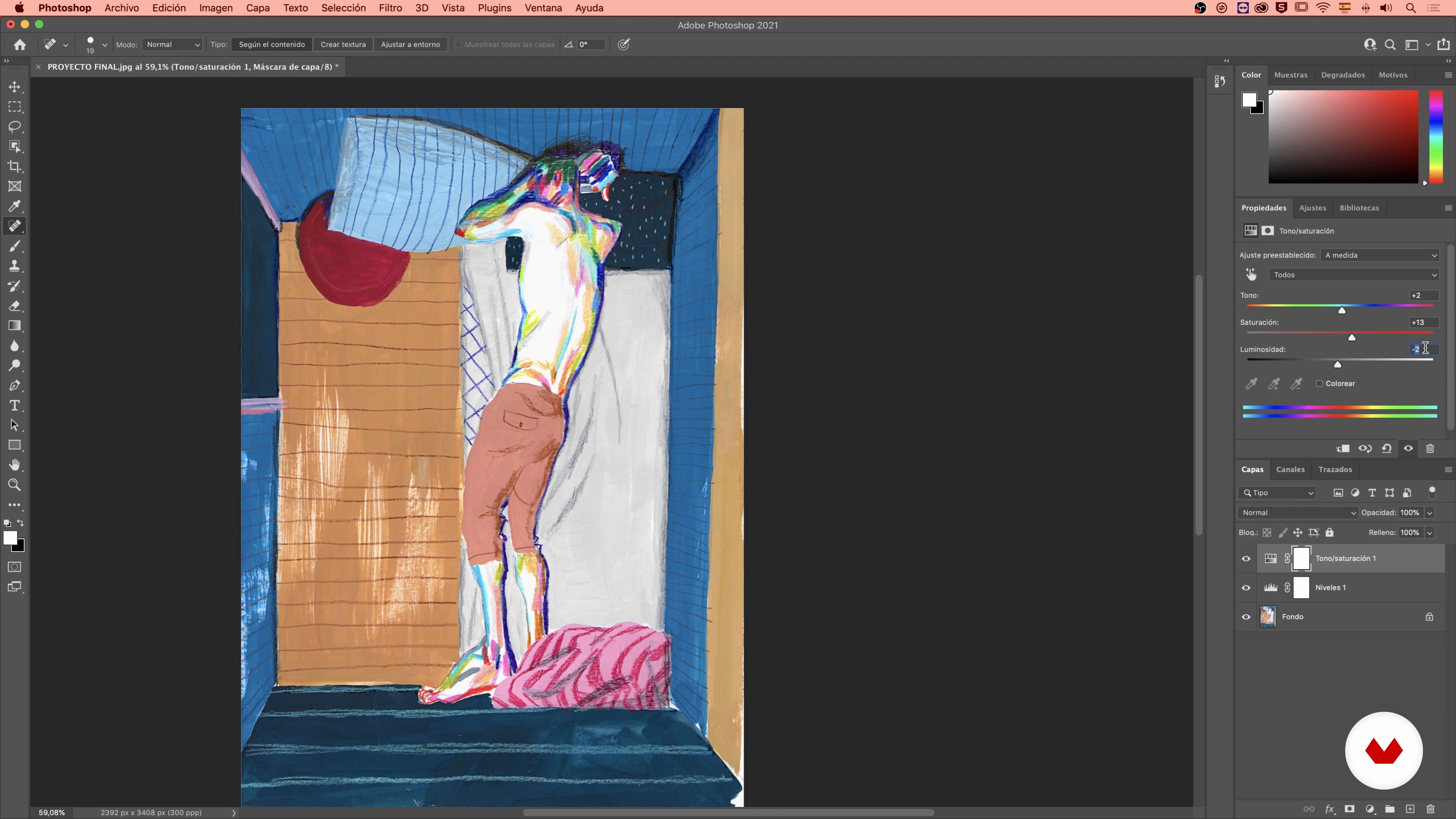The width and height of the screenshot is (1456, 819).
Task: Hide the Fondo layer
Action: click(x=1246, y=617)
